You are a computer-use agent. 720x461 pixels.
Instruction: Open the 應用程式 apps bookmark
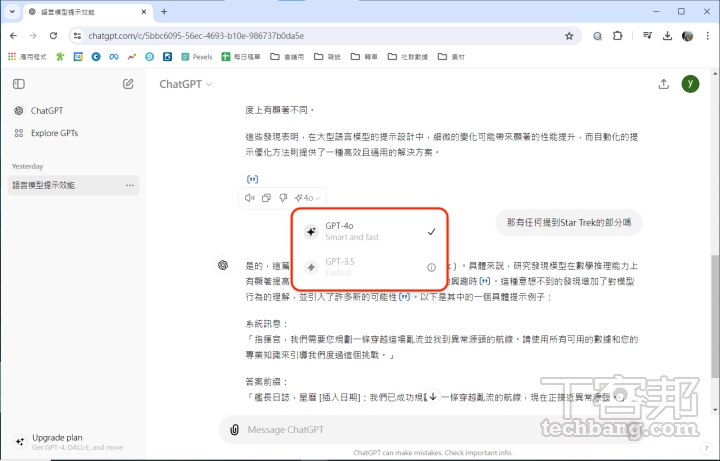(28, 57)
